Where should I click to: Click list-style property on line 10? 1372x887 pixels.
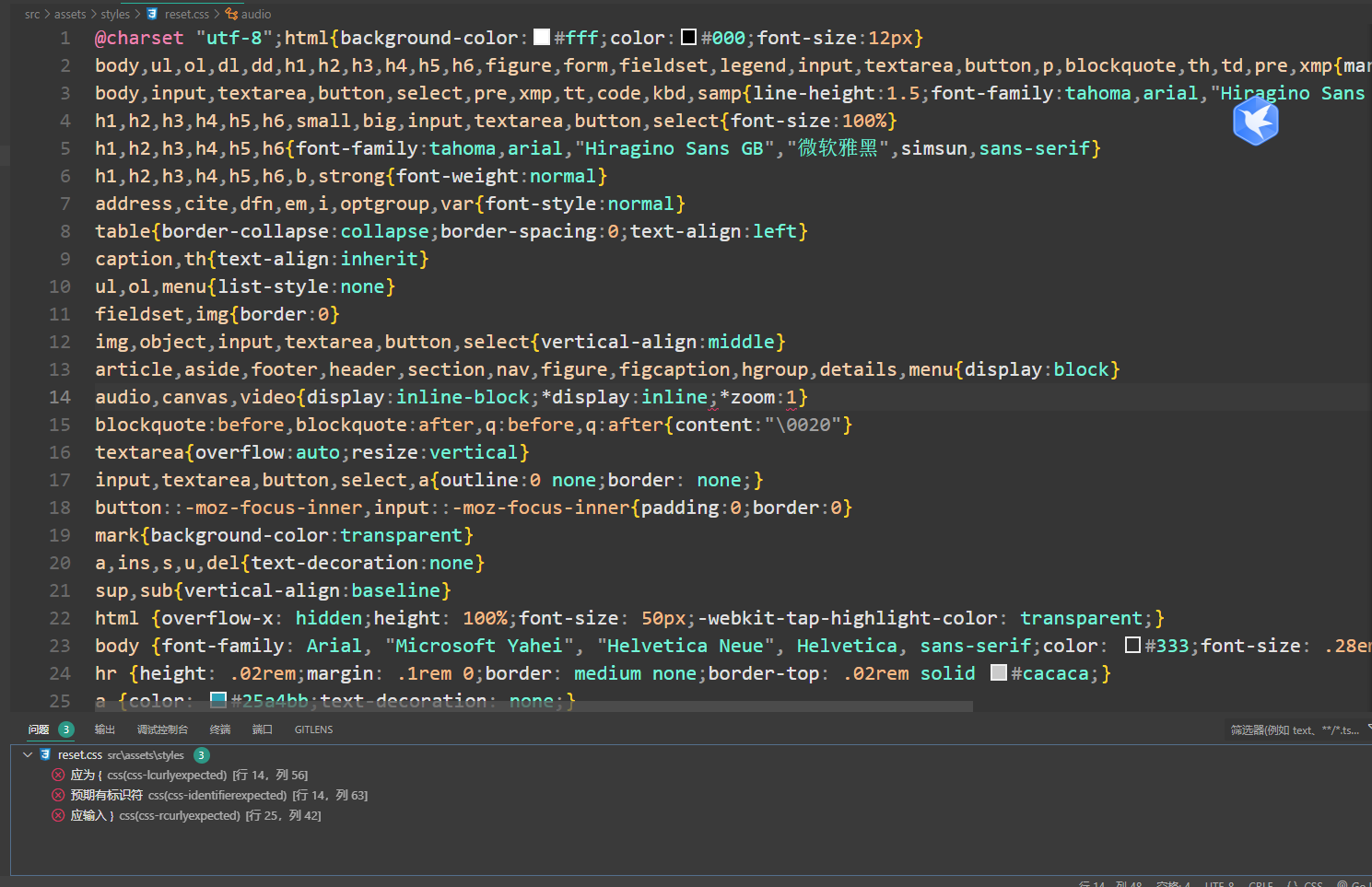tap(273, 286)
